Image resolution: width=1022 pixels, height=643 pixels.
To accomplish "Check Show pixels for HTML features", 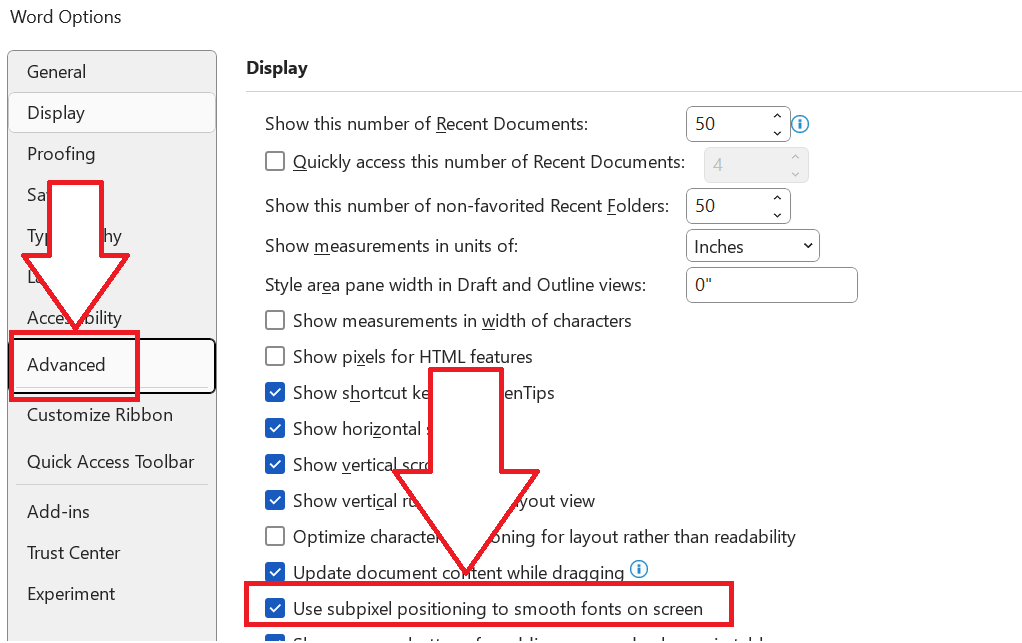I will [x=275, y=356].
